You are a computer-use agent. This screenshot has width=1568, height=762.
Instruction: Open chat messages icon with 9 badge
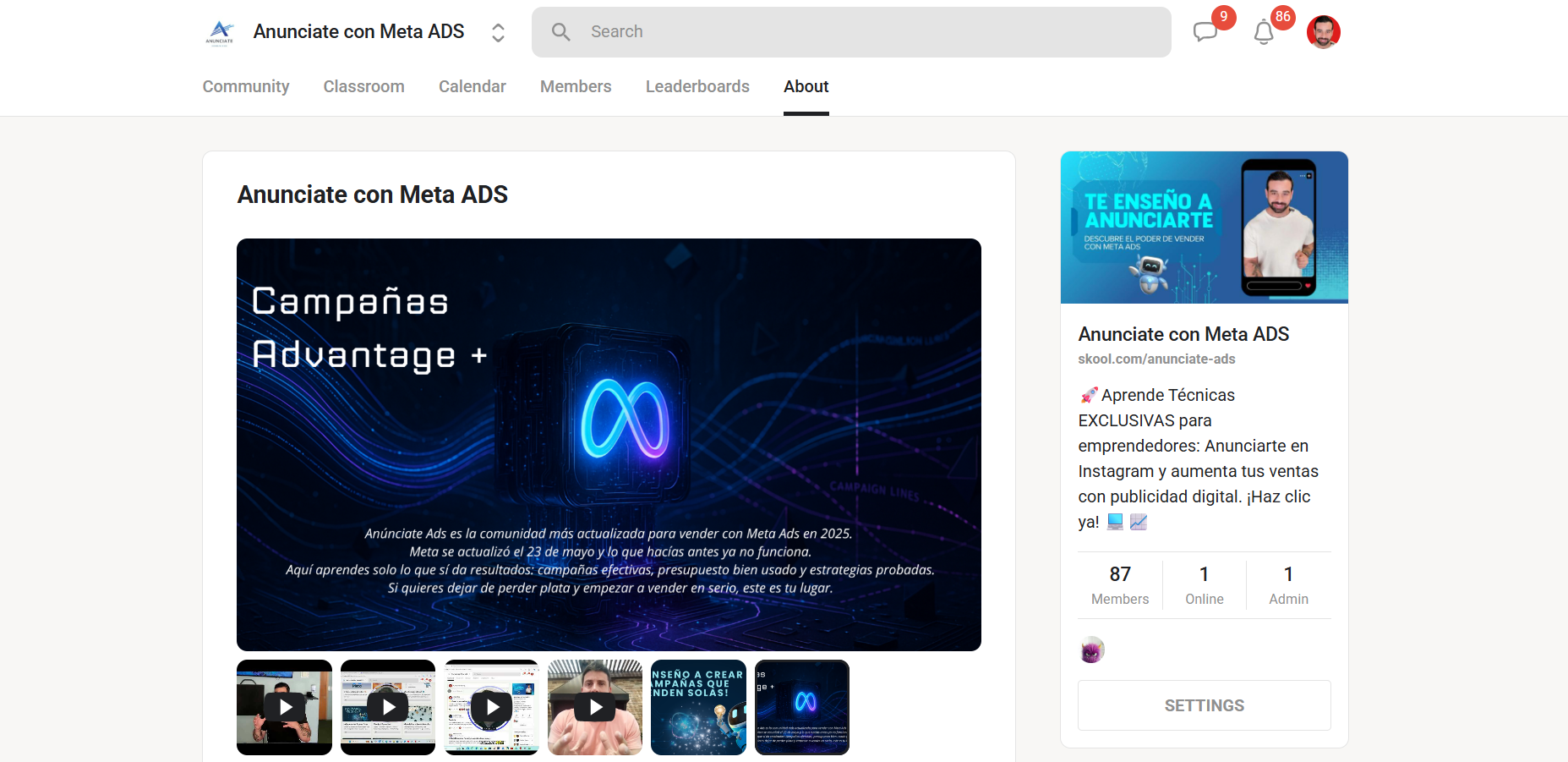pos(1205,32)
